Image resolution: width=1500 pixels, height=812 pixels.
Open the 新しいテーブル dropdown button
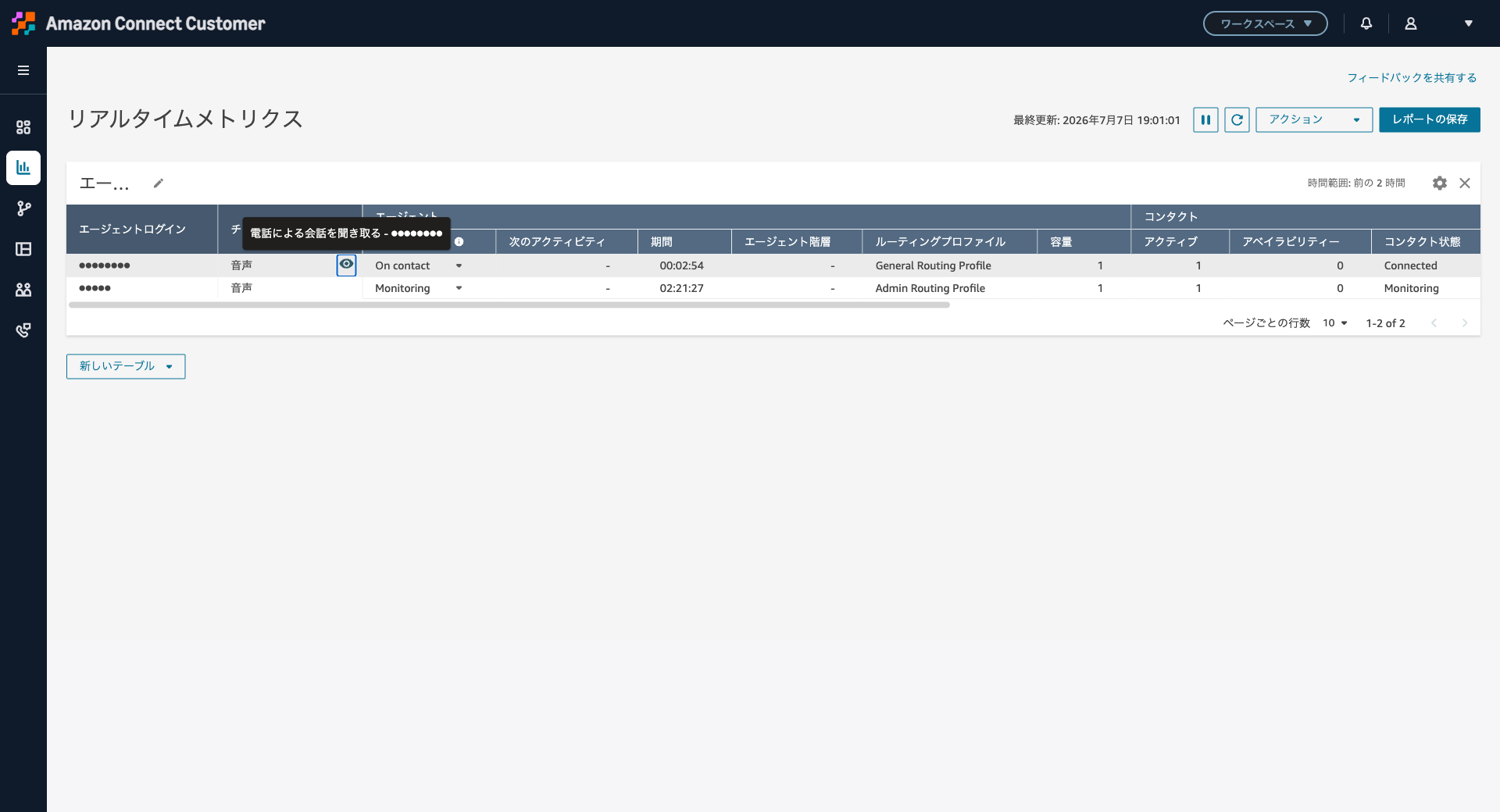[x=126, y=366]
